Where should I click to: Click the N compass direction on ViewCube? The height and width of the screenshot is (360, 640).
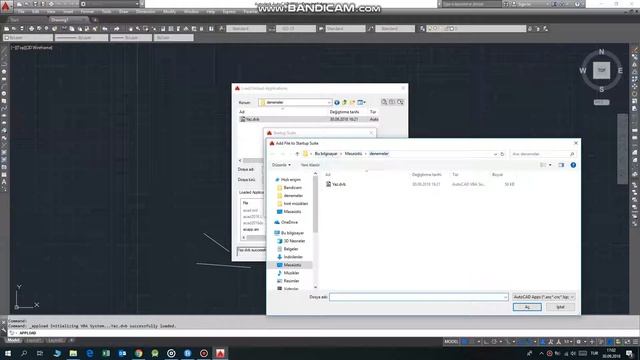tap(601, 52)
